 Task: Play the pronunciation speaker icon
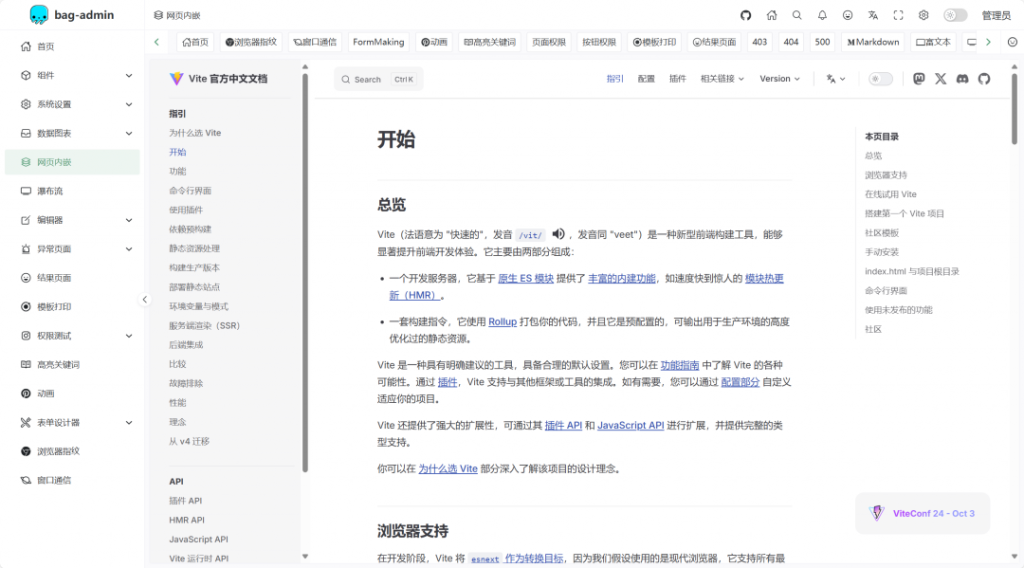pos(558,234)
